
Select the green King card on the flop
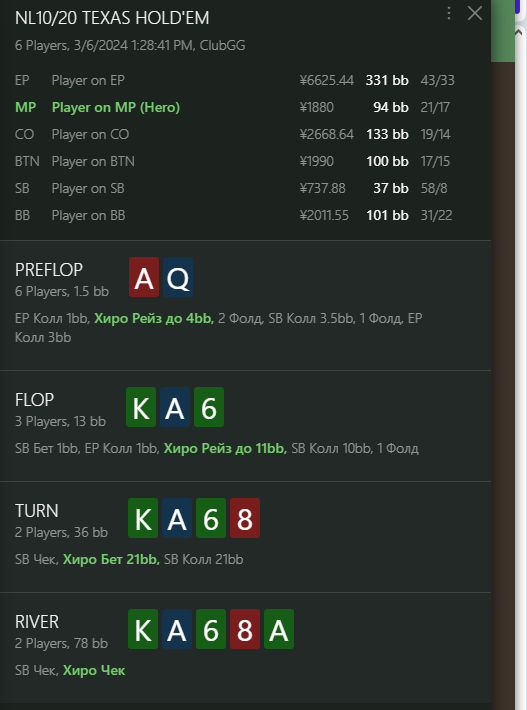click(x=141, y=407)
